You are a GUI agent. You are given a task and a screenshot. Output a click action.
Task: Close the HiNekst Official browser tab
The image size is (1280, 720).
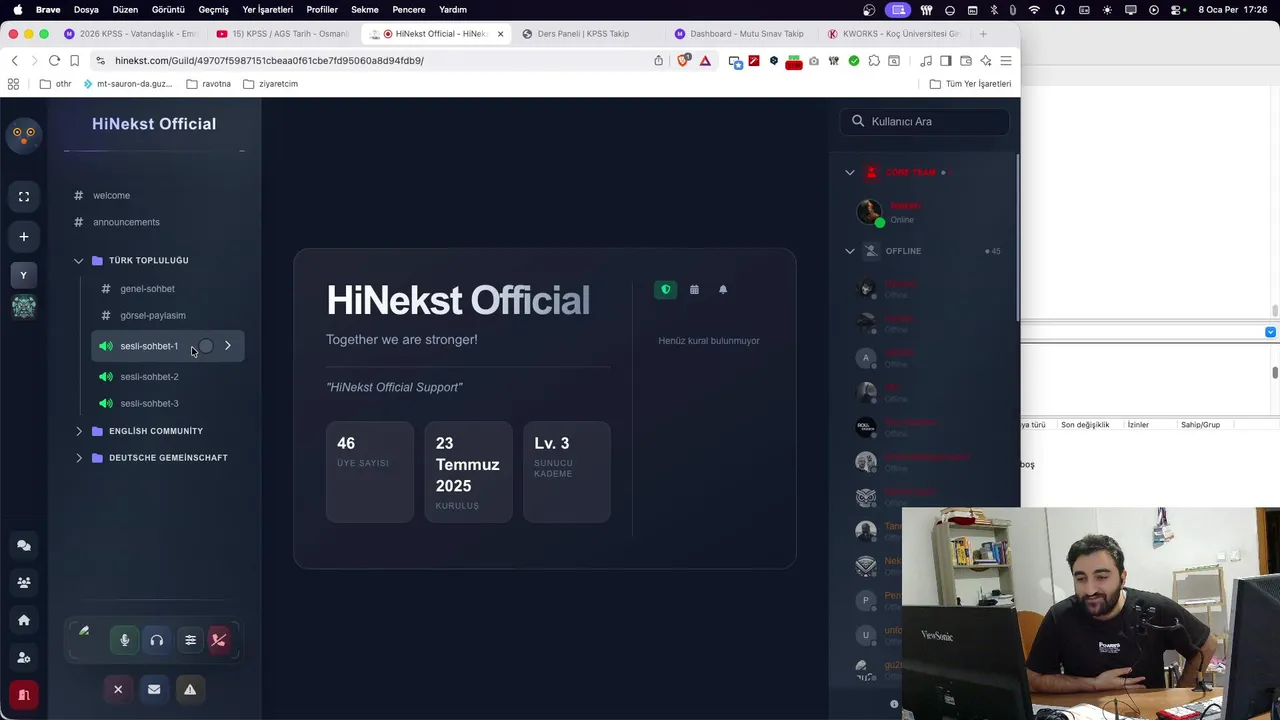(501, 34)
